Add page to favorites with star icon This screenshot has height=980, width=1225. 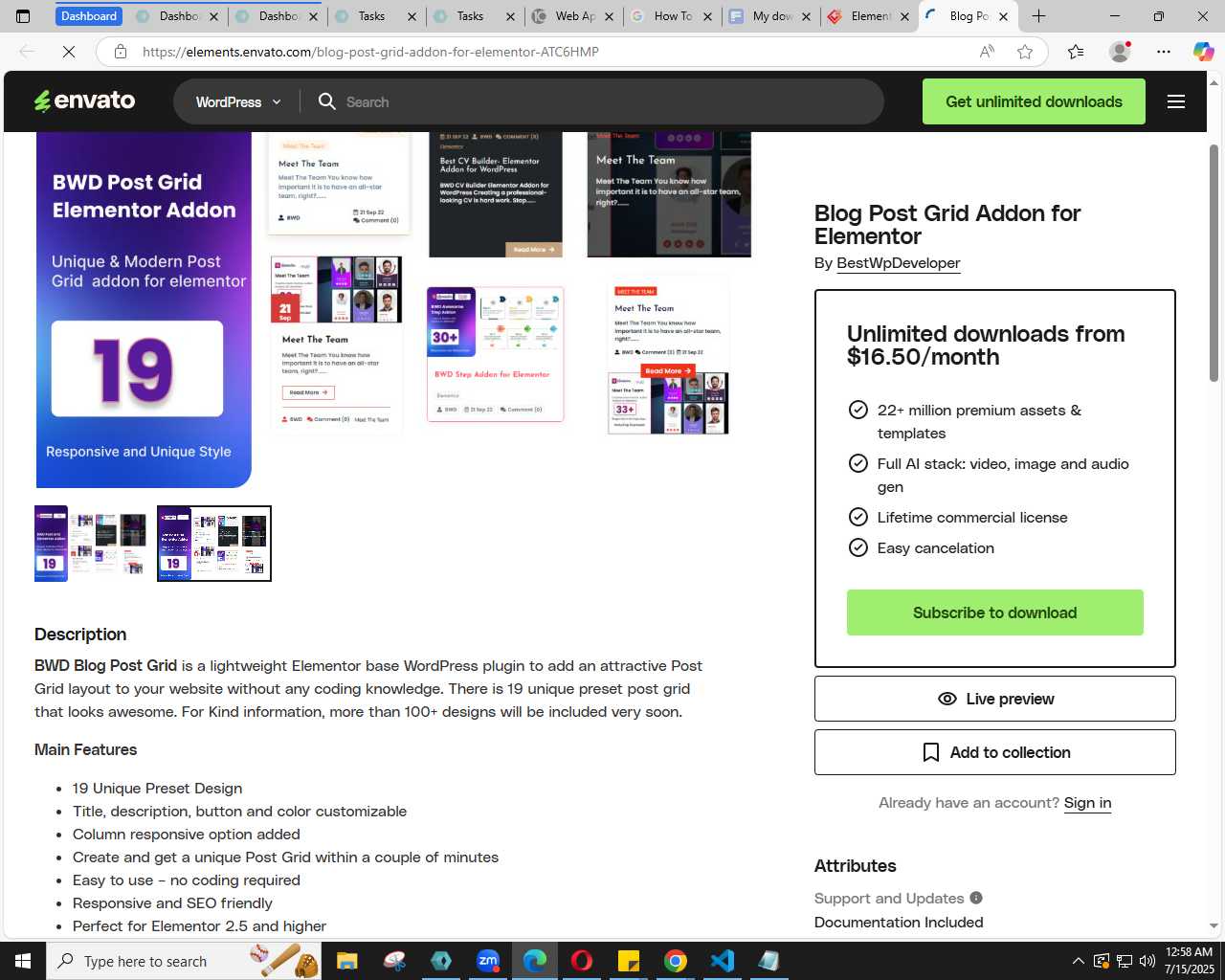coord(1025,52)
